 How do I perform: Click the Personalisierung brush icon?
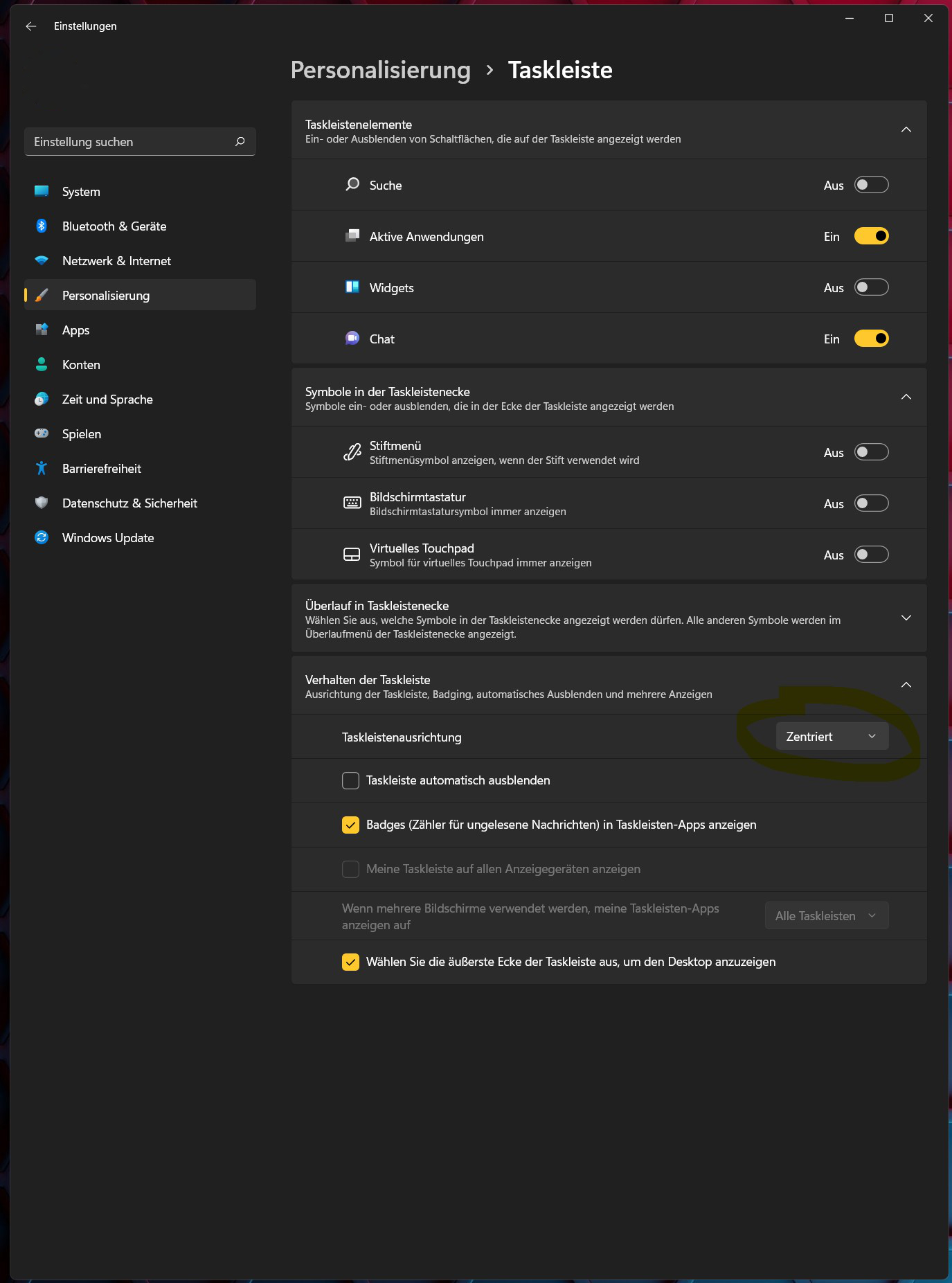42,295
